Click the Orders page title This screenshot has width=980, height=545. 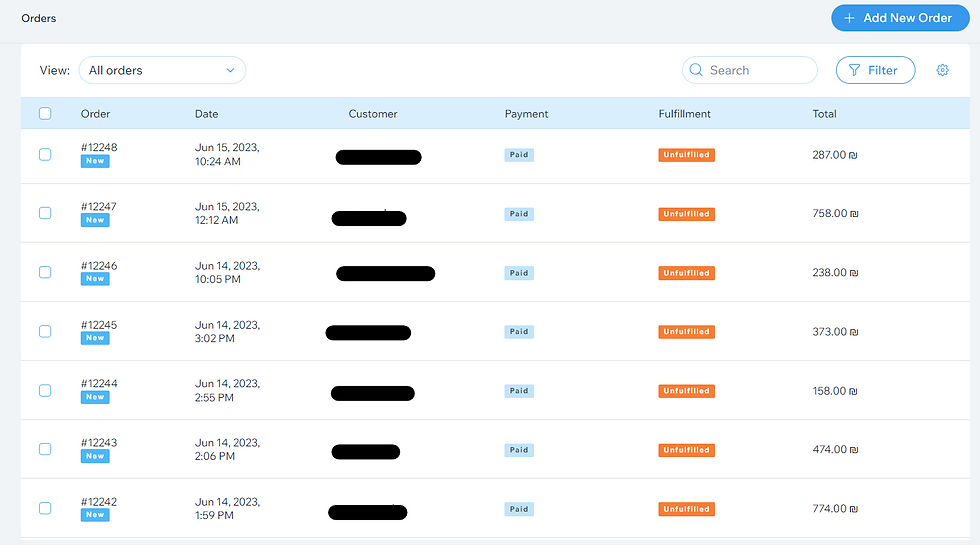pos(39,18)
